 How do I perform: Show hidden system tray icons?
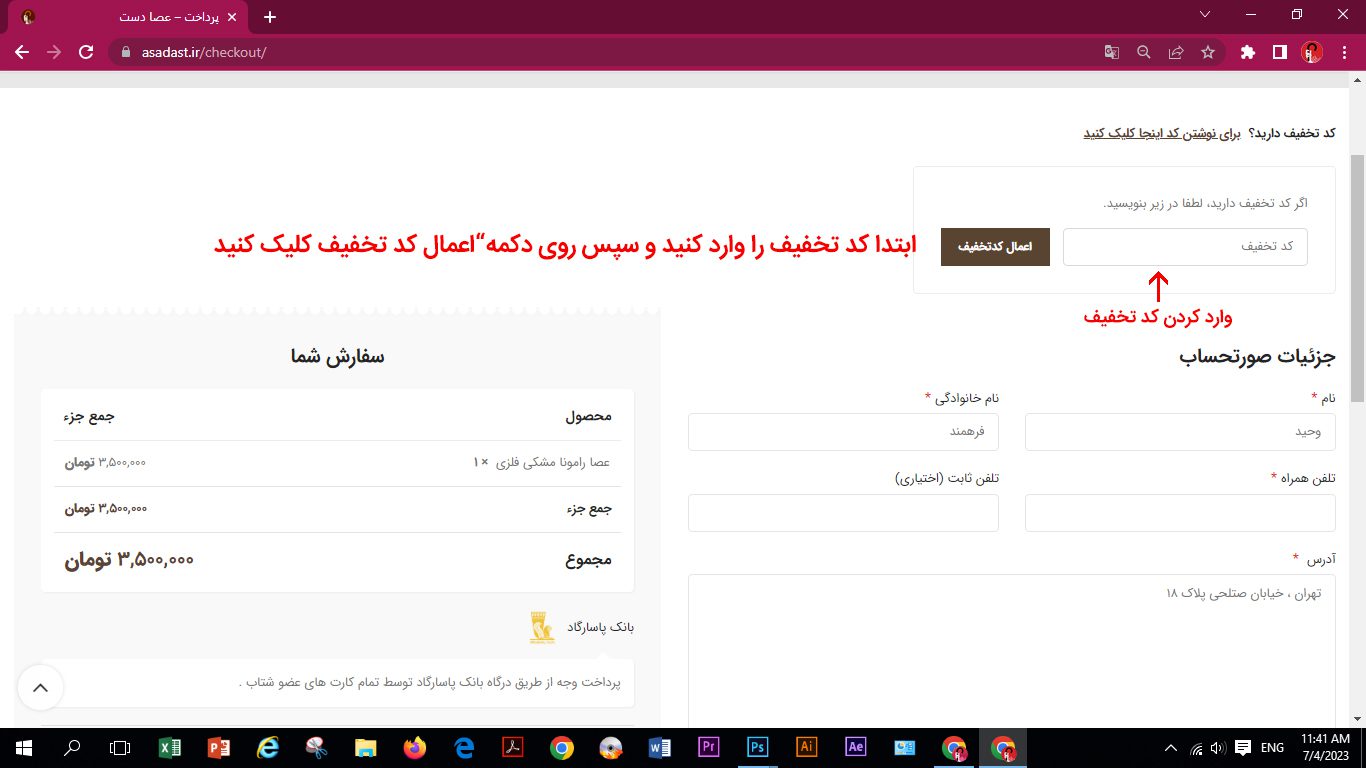pos(1171,748)
